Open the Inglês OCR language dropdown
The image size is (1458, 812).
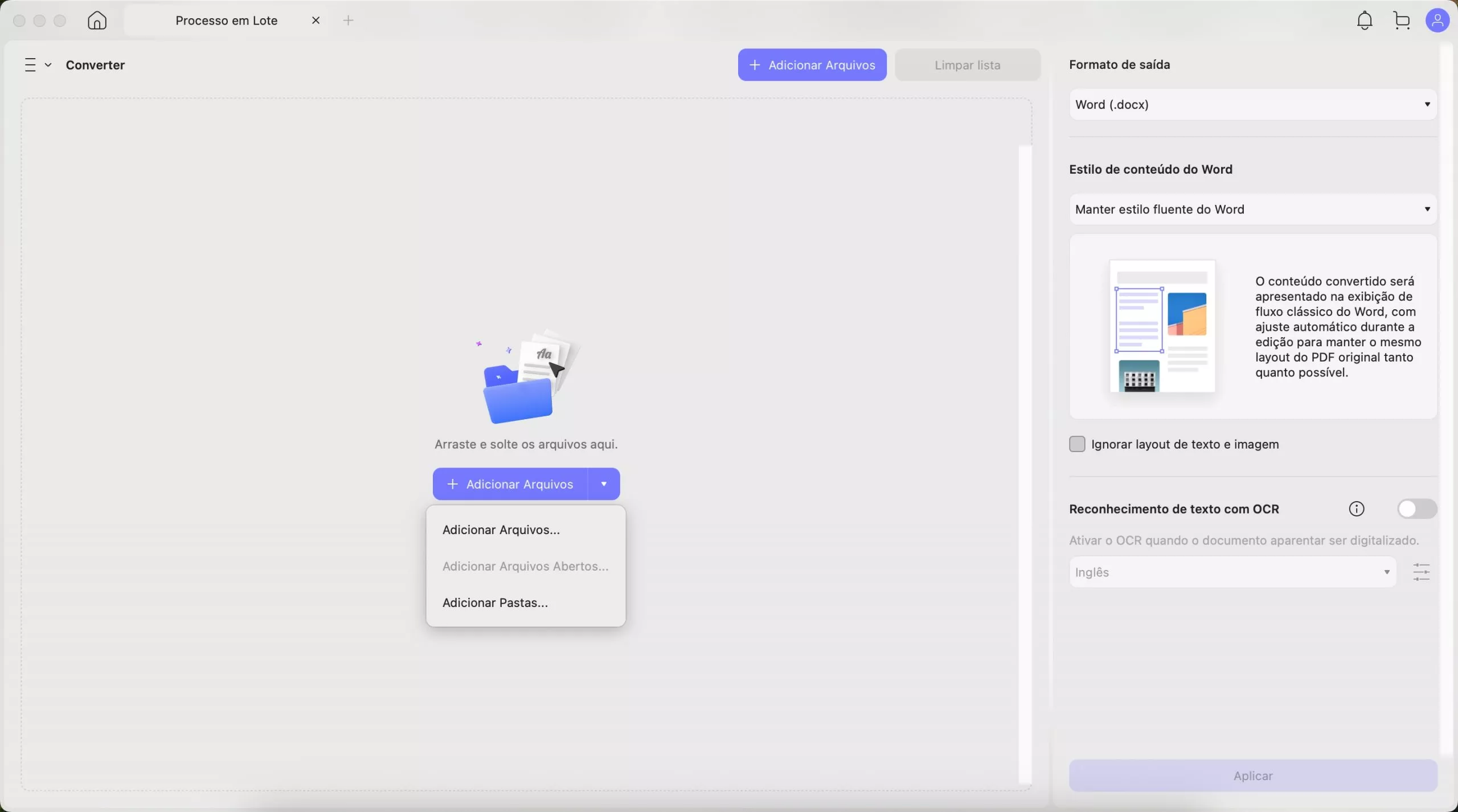point(1232,572)
